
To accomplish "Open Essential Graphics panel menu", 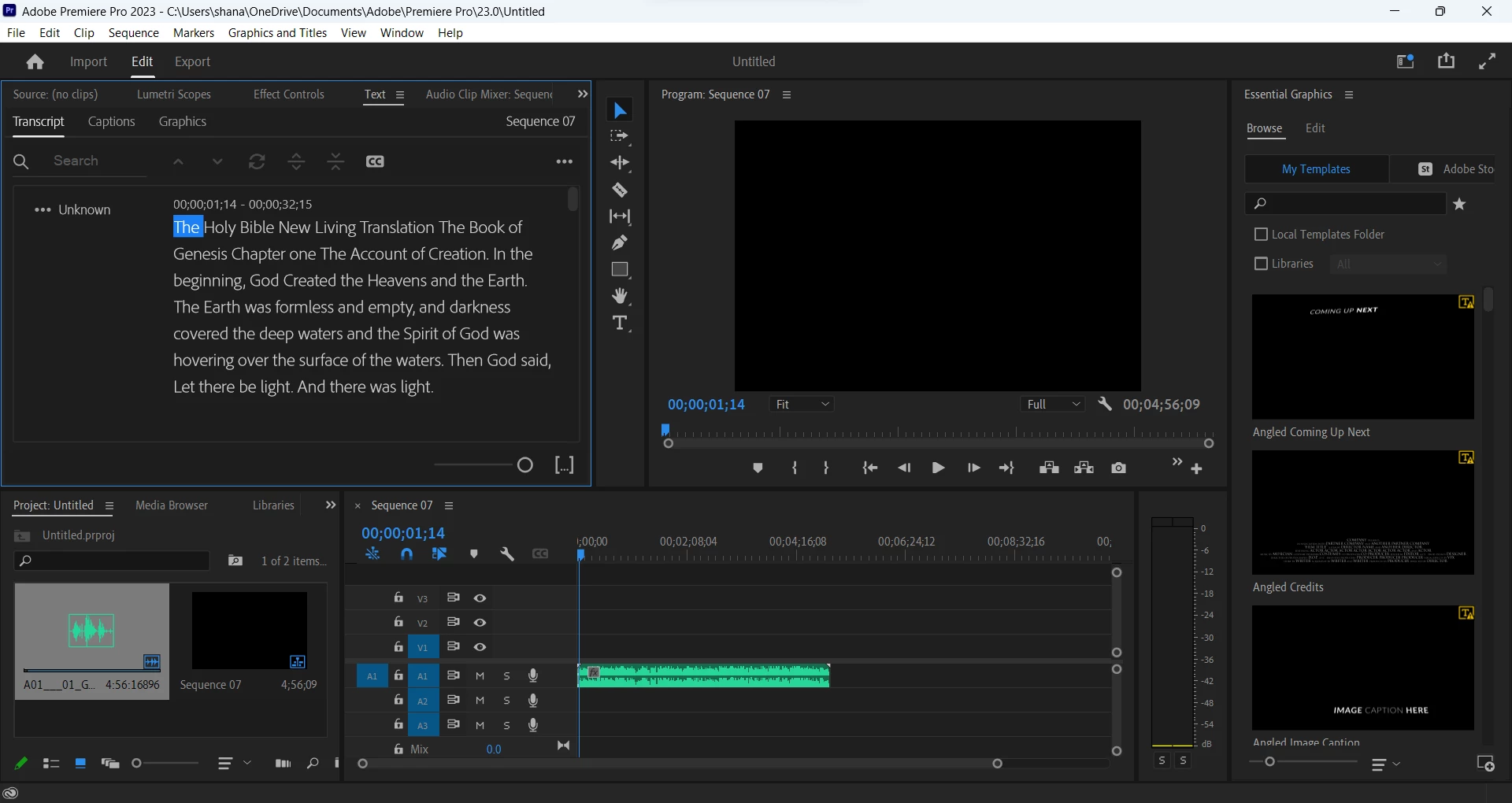I will coord(1349,94).
